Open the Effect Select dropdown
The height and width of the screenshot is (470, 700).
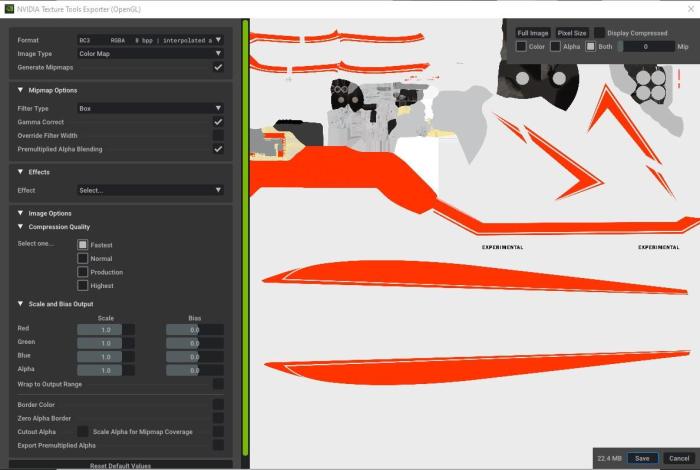click(x=150, y=190)
